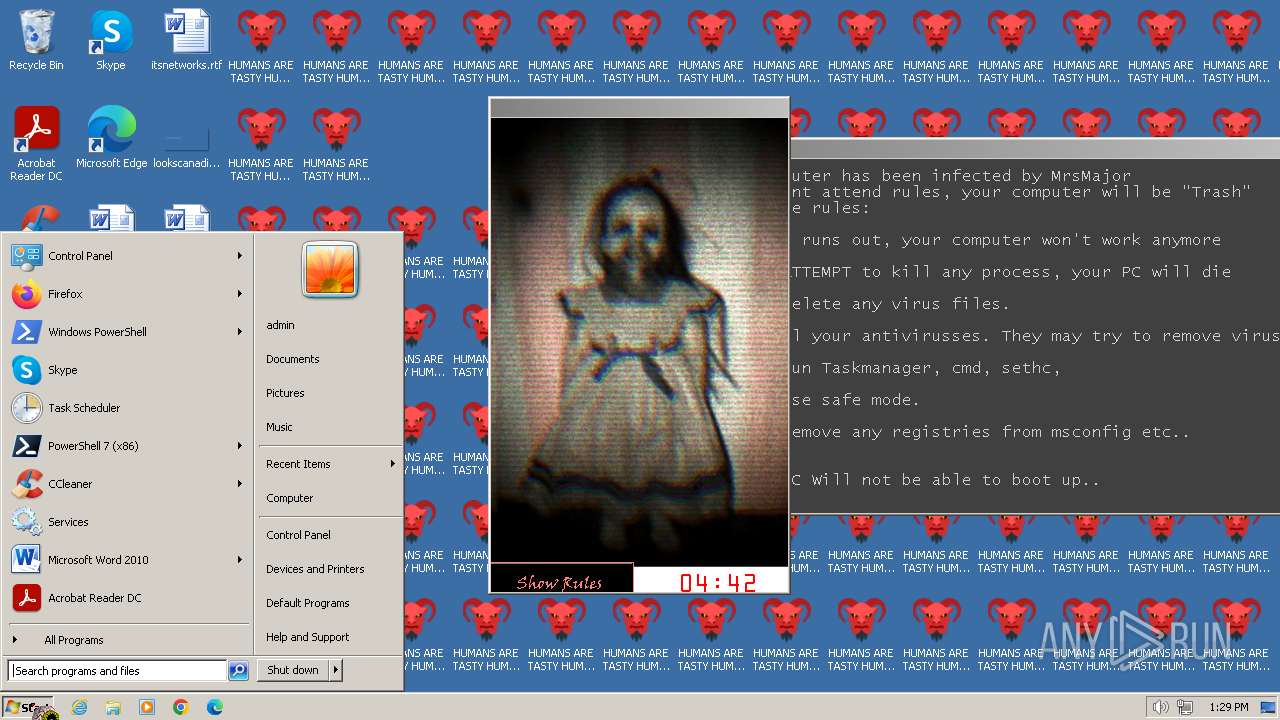Click the search magnifier button
The width and height of the screenshot is (1280, 720).
tap(238, 671)
